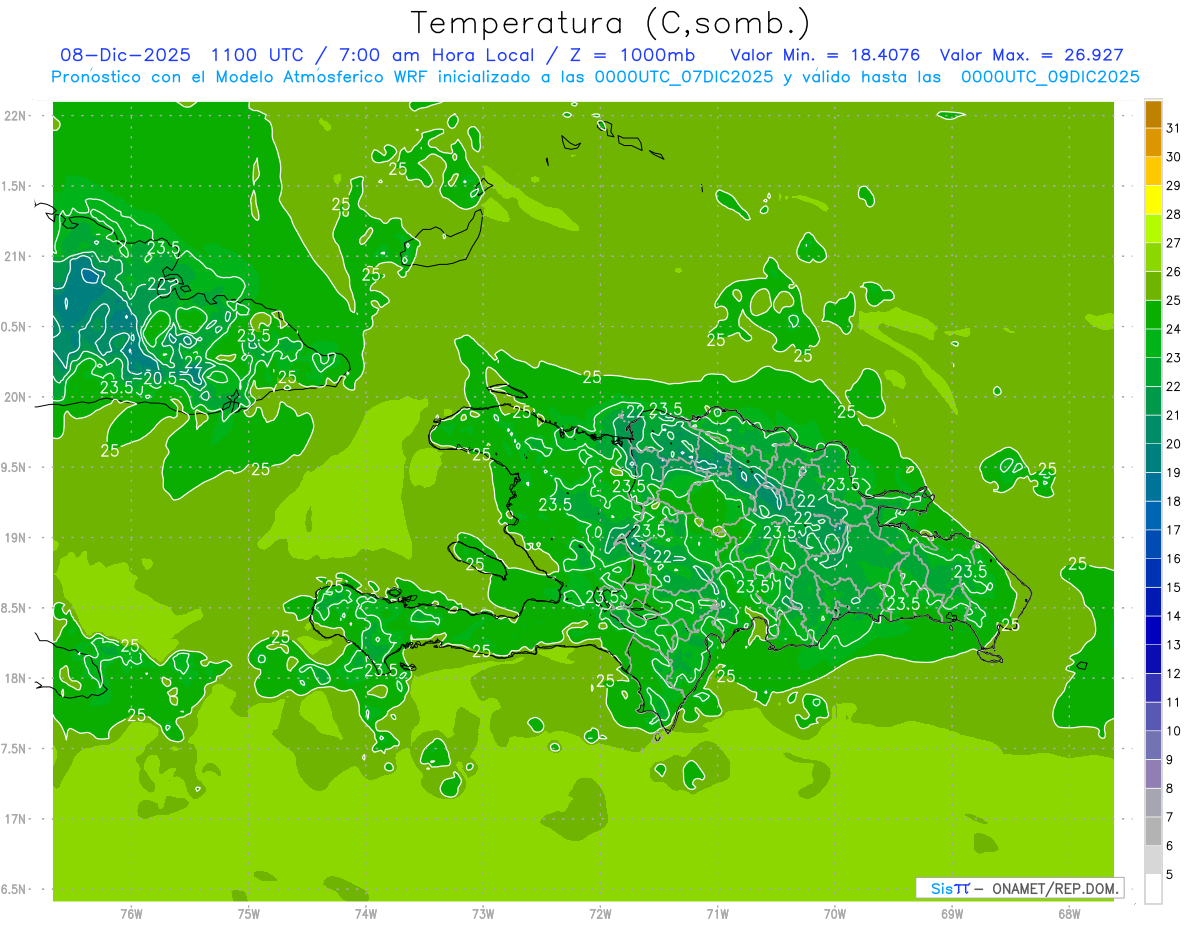Screen dimensions: 1200x927
Task: Click the '22N' latitude axis label
Action: (x=15, y=116)
